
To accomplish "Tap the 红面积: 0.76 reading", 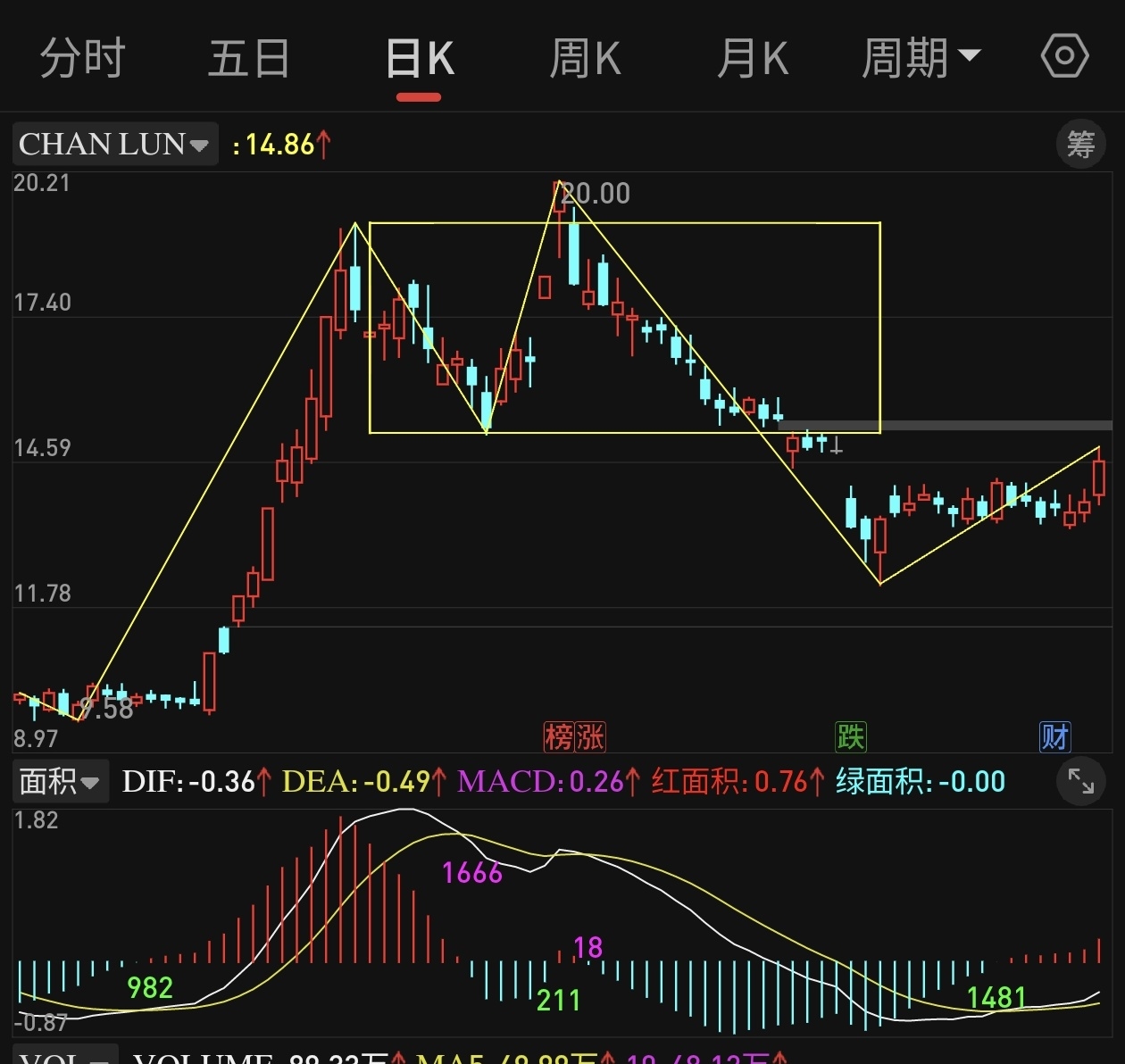I will click(737, 782).
